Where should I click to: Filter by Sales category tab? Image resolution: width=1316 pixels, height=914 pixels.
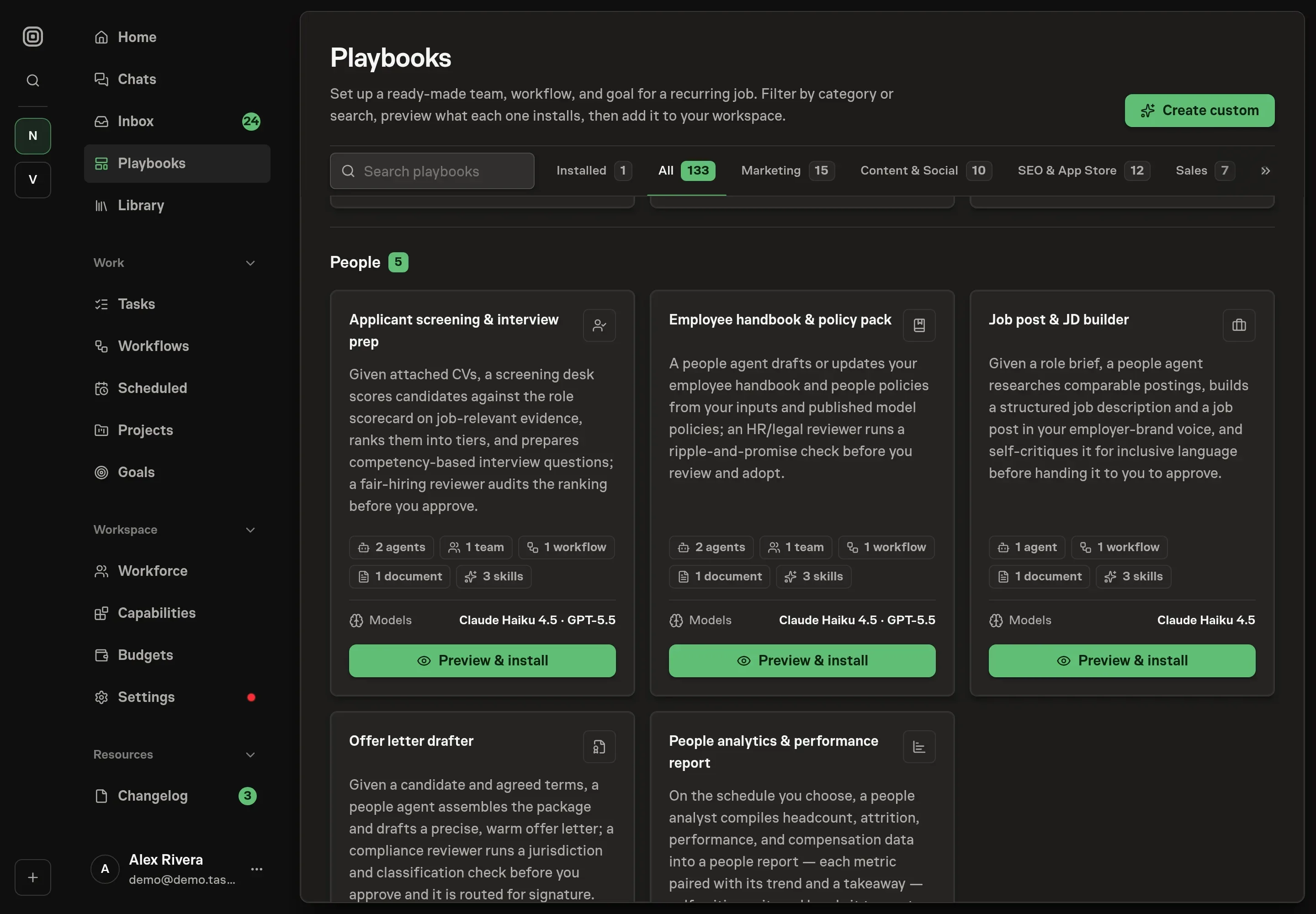(x=1205, y=170)
